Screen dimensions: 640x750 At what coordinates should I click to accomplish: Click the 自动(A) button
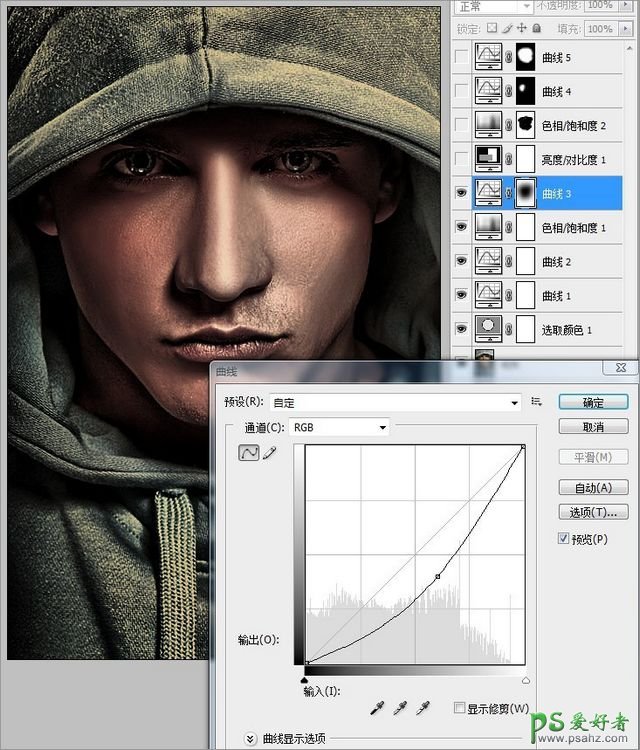click(x=593, y=488)
